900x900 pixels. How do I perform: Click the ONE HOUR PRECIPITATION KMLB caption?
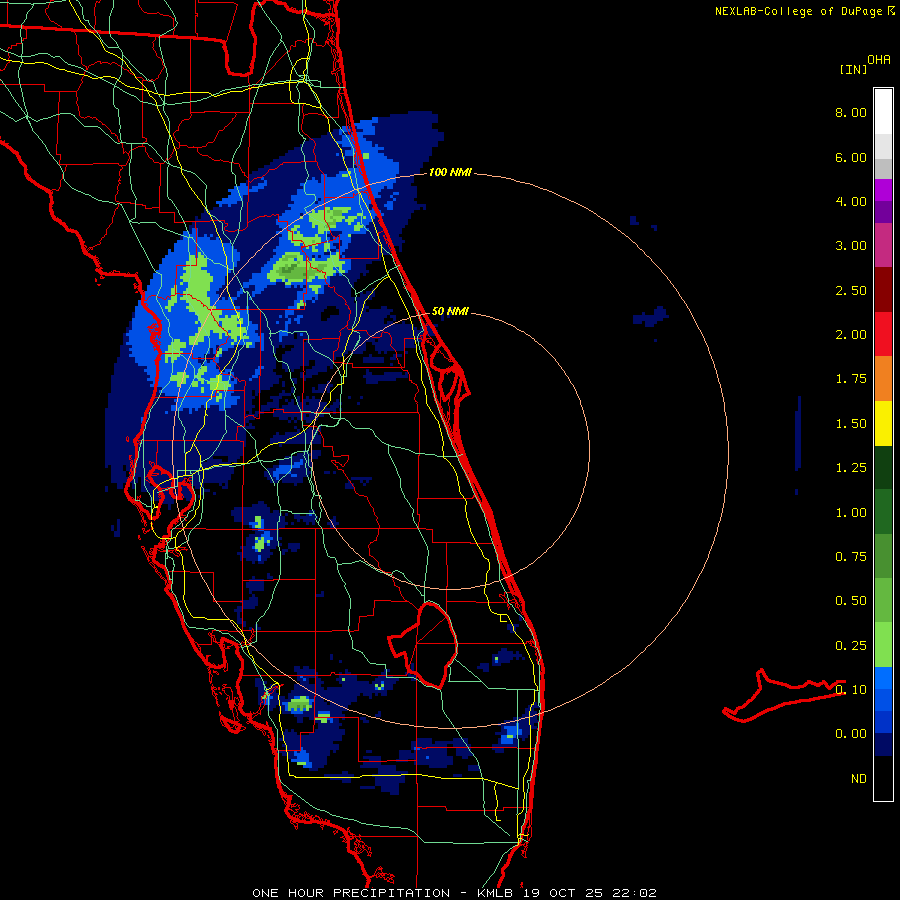click(454, 893)
